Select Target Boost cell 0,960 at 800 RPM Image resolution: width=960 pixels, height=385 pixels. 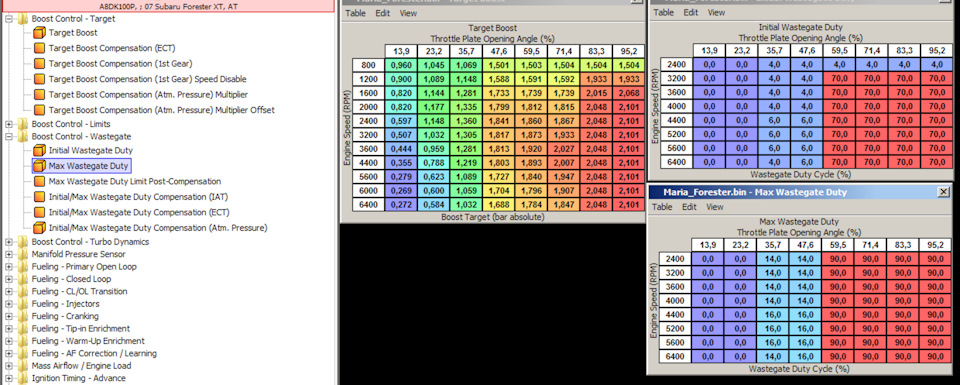(x=401, y=65)
